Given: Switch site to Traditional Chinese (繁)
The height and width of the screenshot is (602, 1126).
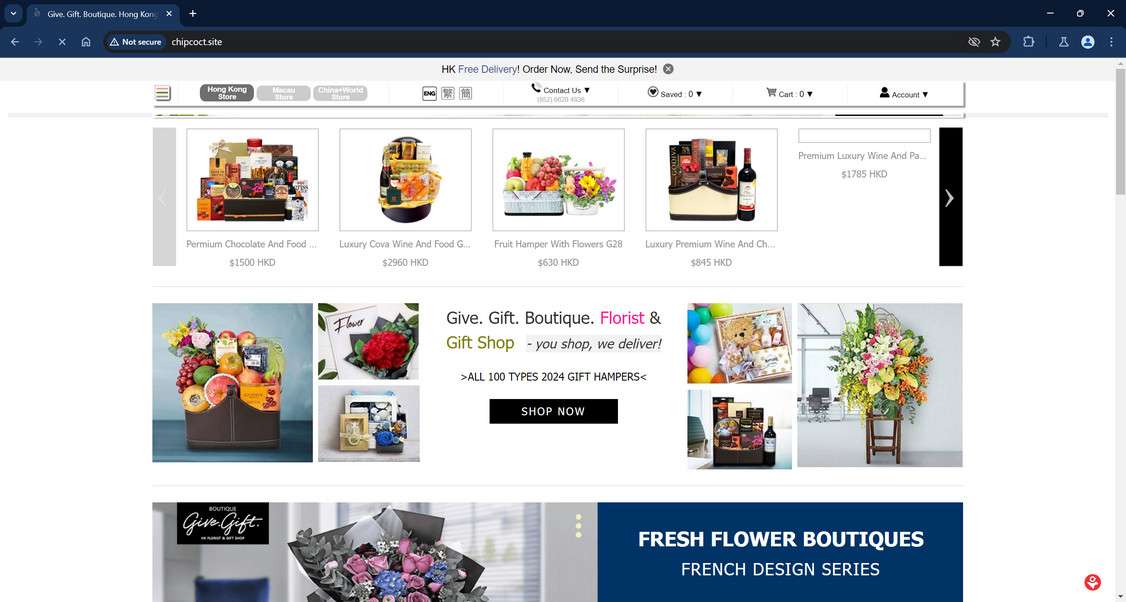Looking at the screenshot, I should 447,92.
